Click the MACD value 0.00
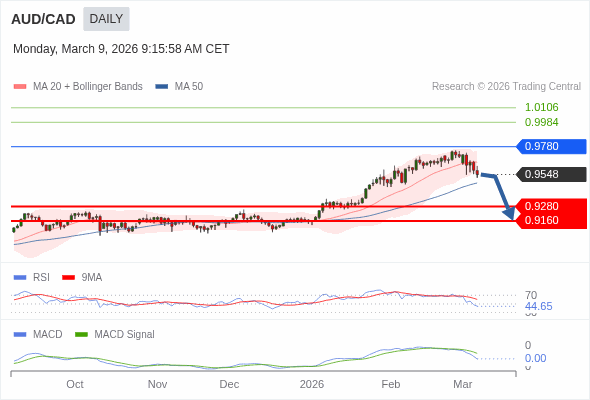The height and width of the screenshot is (400, 590). tap(535, 358)
